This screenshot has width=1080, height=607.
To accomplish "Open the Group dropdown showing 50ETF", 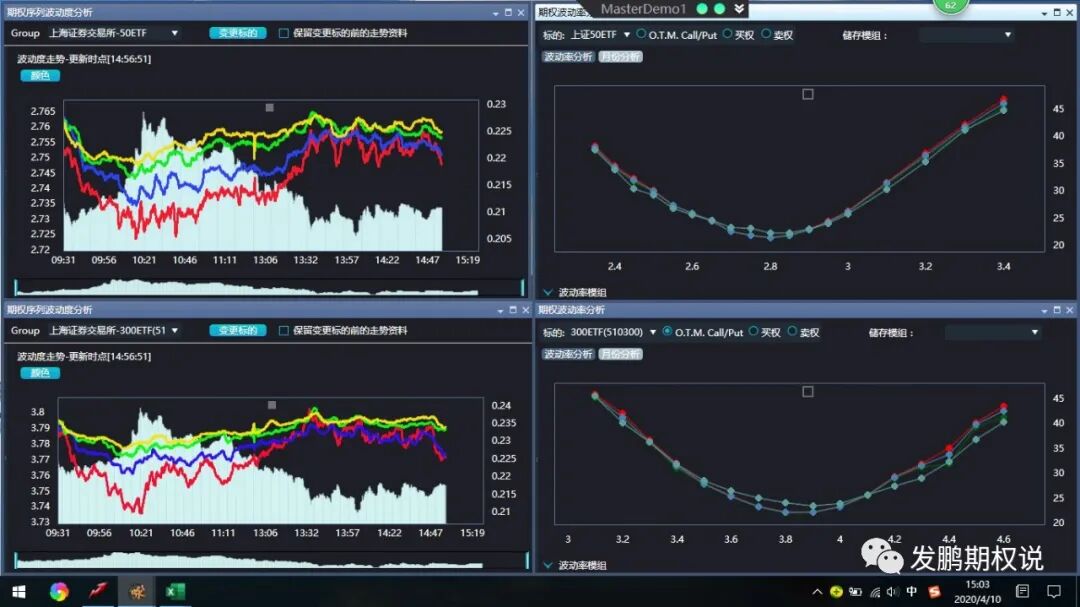I will pos(114,33).
